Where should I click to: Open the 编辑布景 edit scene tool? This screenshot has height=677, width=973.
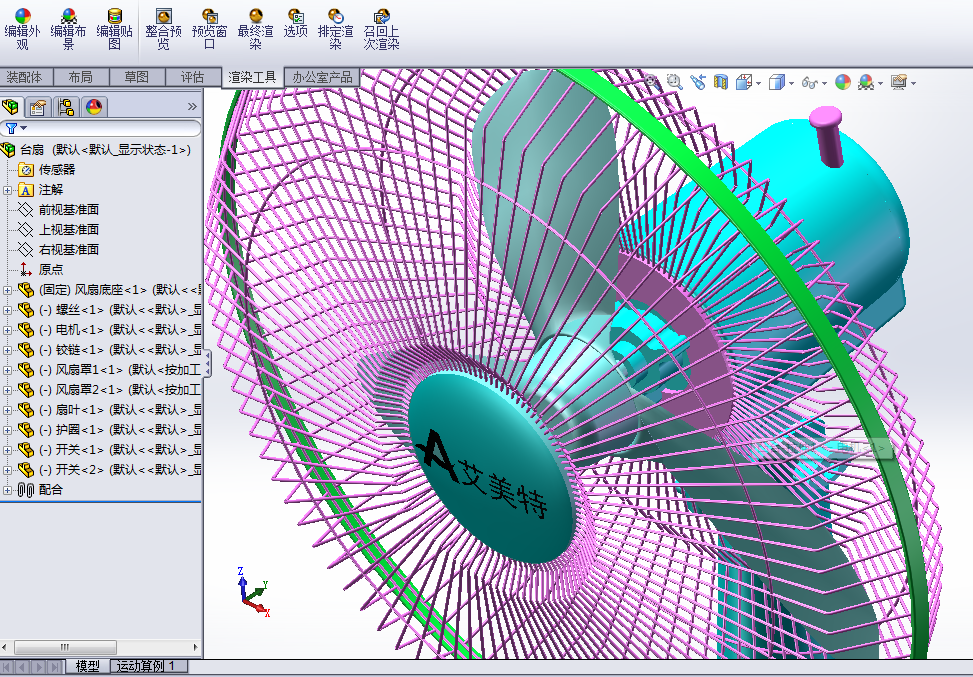68,29
